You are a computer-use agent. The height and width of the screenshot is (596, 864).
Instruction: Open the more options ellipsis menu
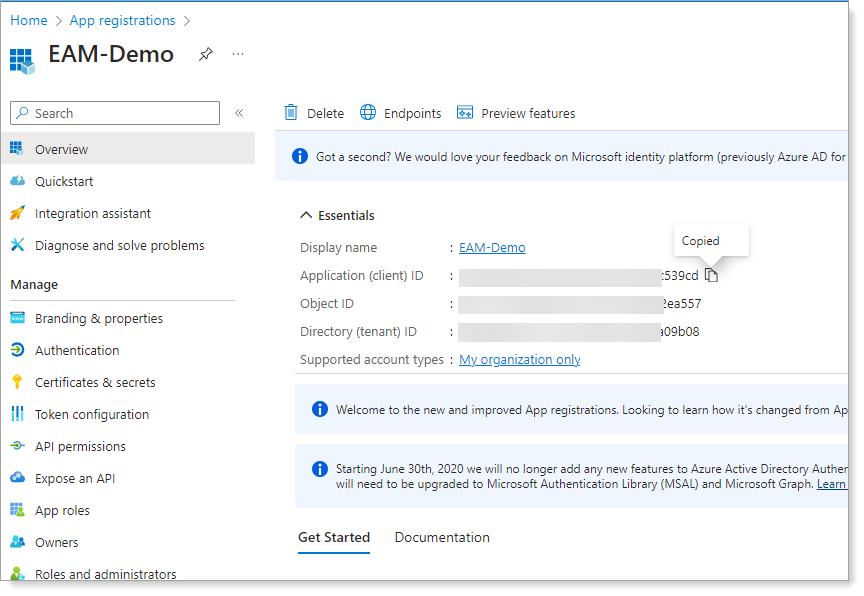(x=238, y=54)
